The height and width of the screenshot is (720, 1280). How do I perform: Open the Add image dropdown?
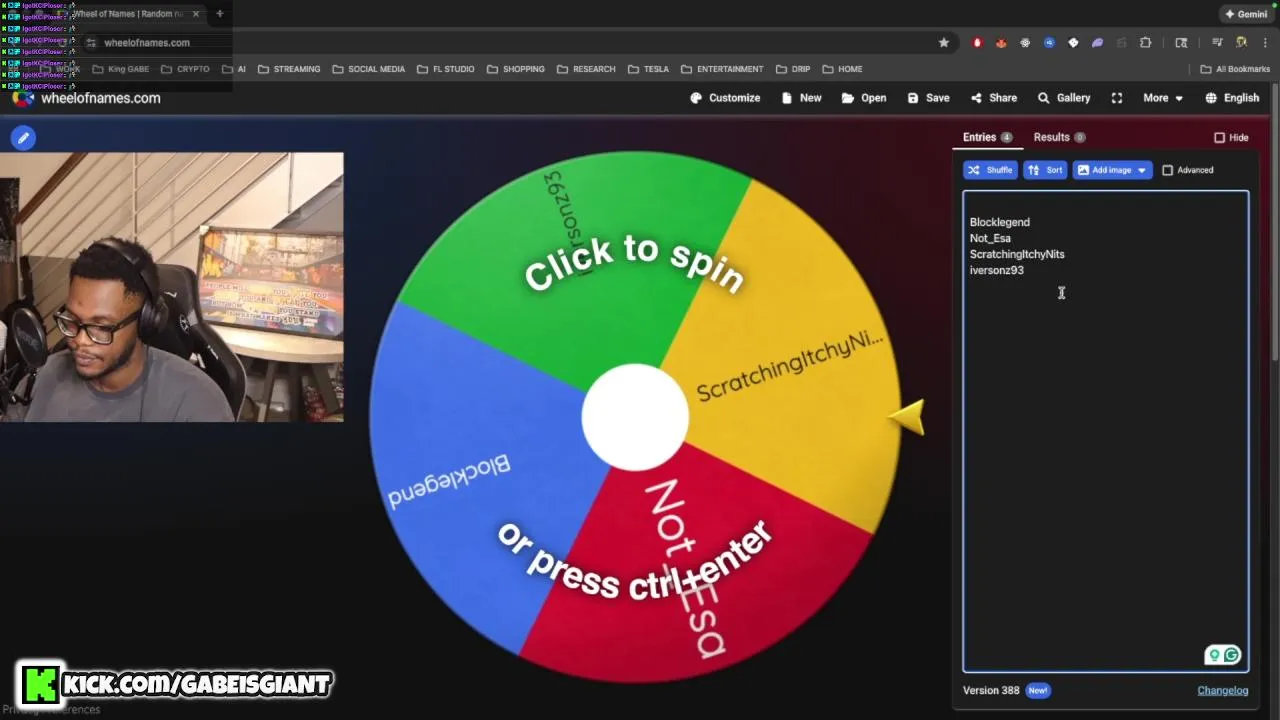(x=1112, y=170)
